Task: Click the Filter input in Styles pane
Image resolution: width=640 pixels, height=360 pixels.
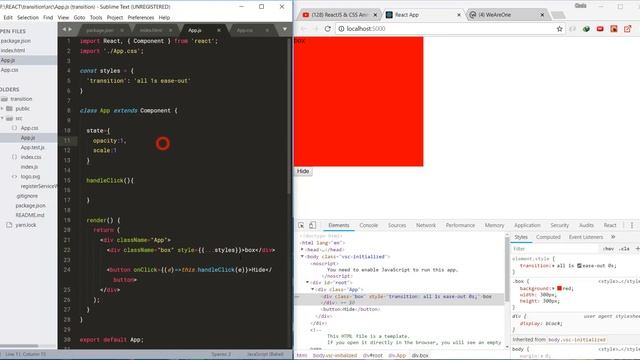Action: pos(555,249)
